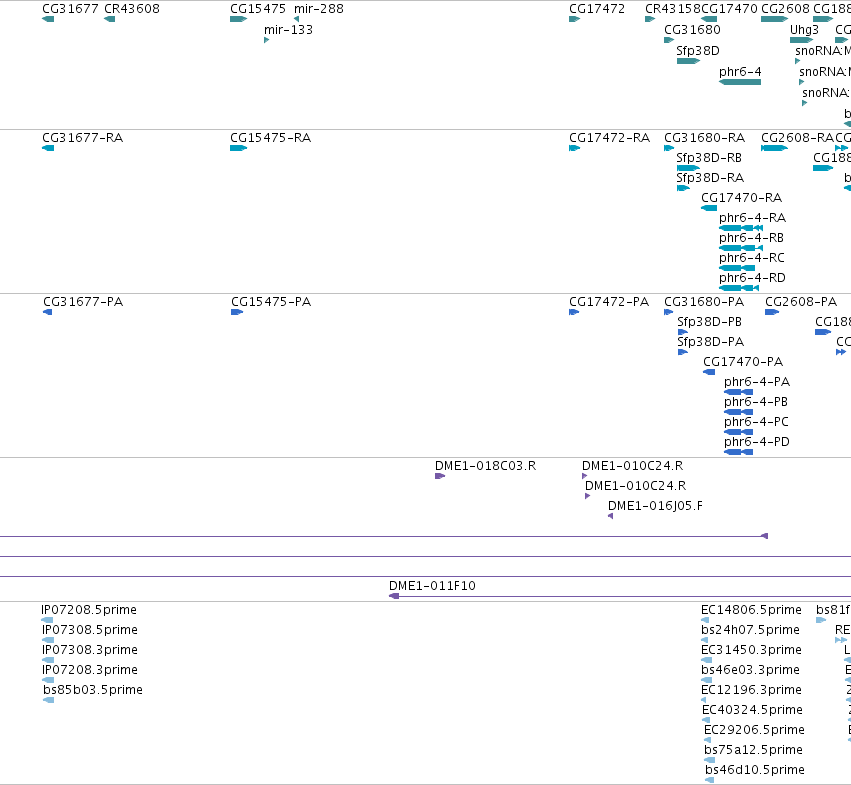Click the CG2608-PA protein label
851x785 pixels.
[801, 302]
